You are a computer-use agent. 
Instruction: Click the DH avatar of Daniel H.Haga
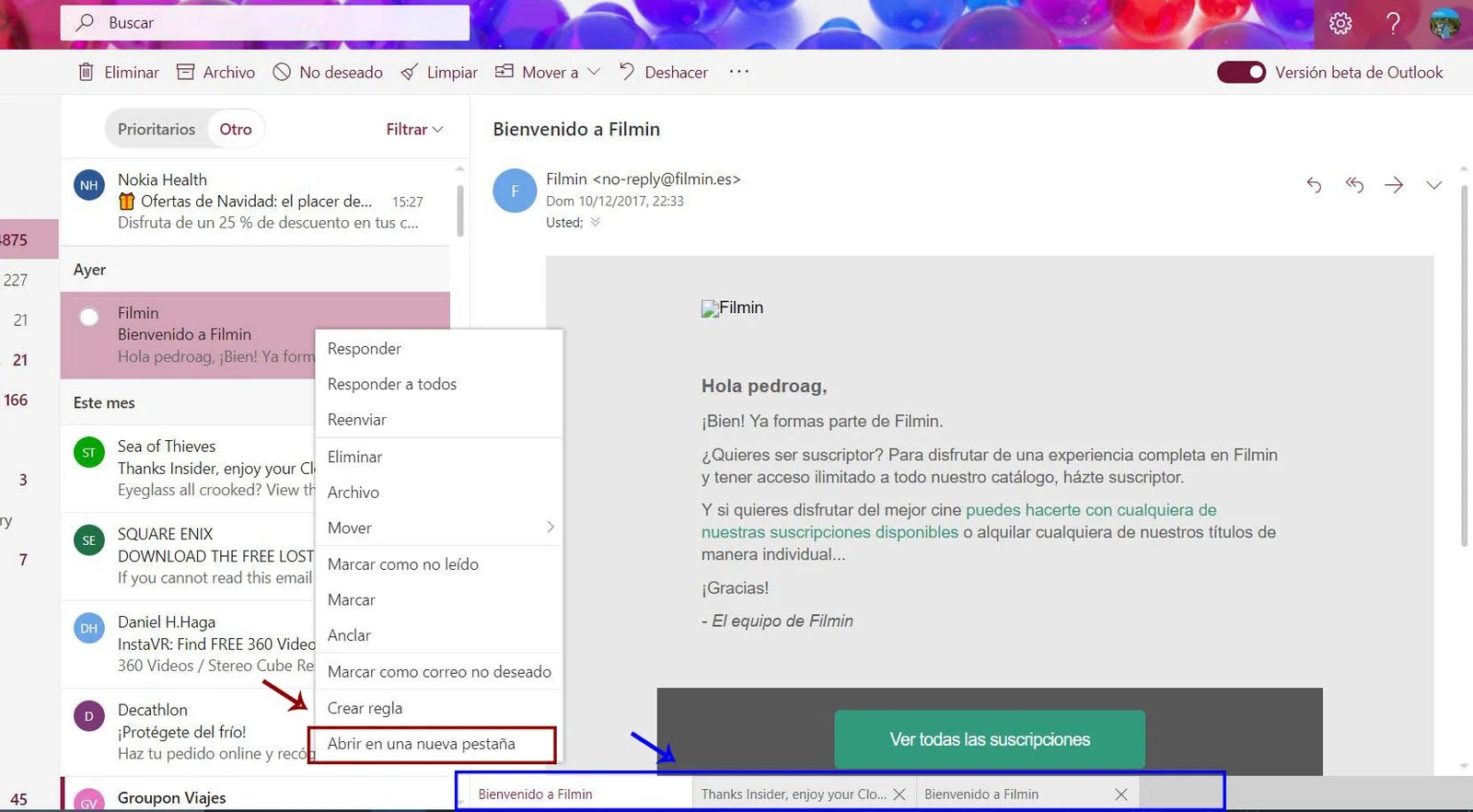tap(89, 628)
